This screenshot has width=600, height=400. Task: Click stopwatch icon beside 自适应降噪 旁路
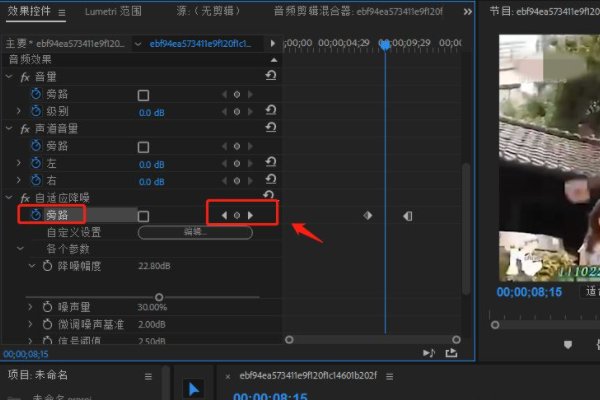(x=37, y=214)
